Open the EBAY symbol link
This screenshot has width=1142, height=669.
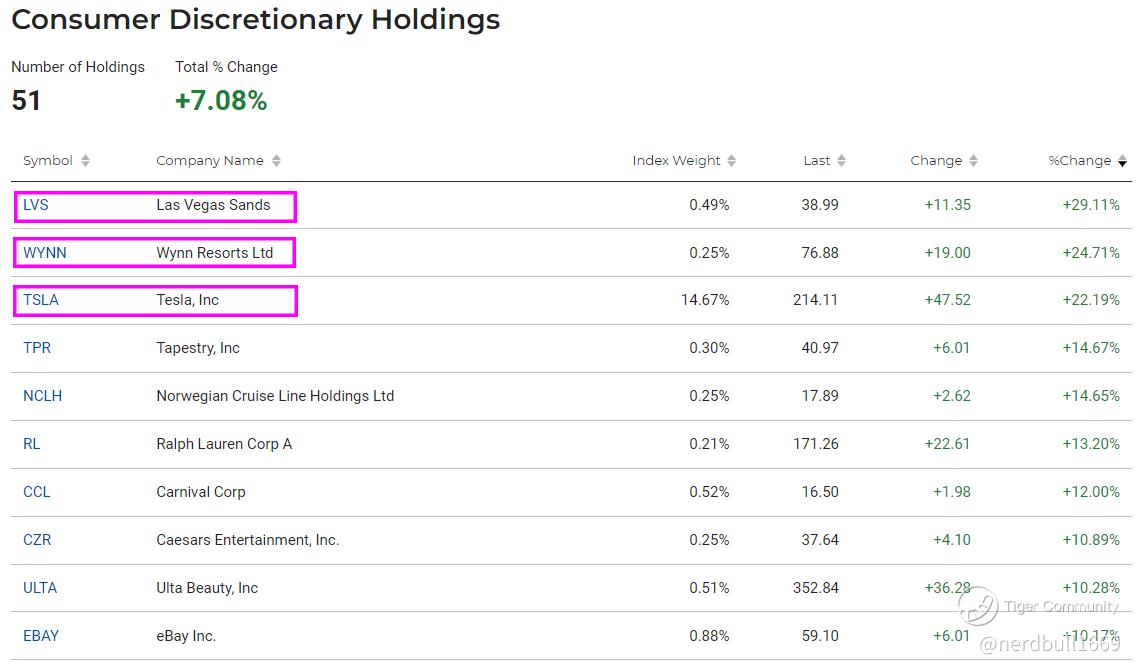41,636
